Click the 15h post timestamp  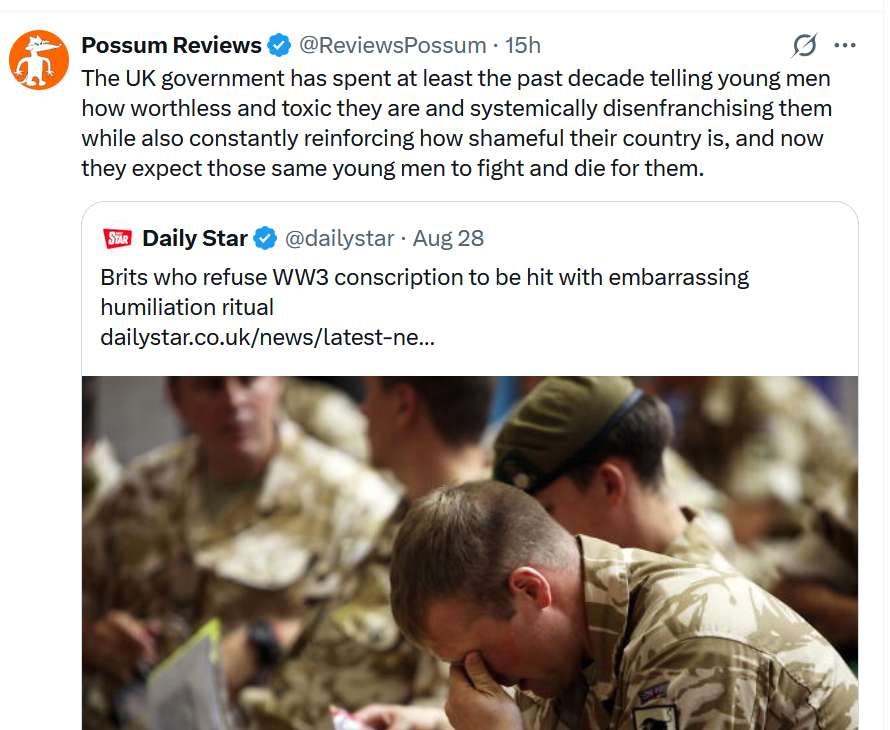coord(523,45)
